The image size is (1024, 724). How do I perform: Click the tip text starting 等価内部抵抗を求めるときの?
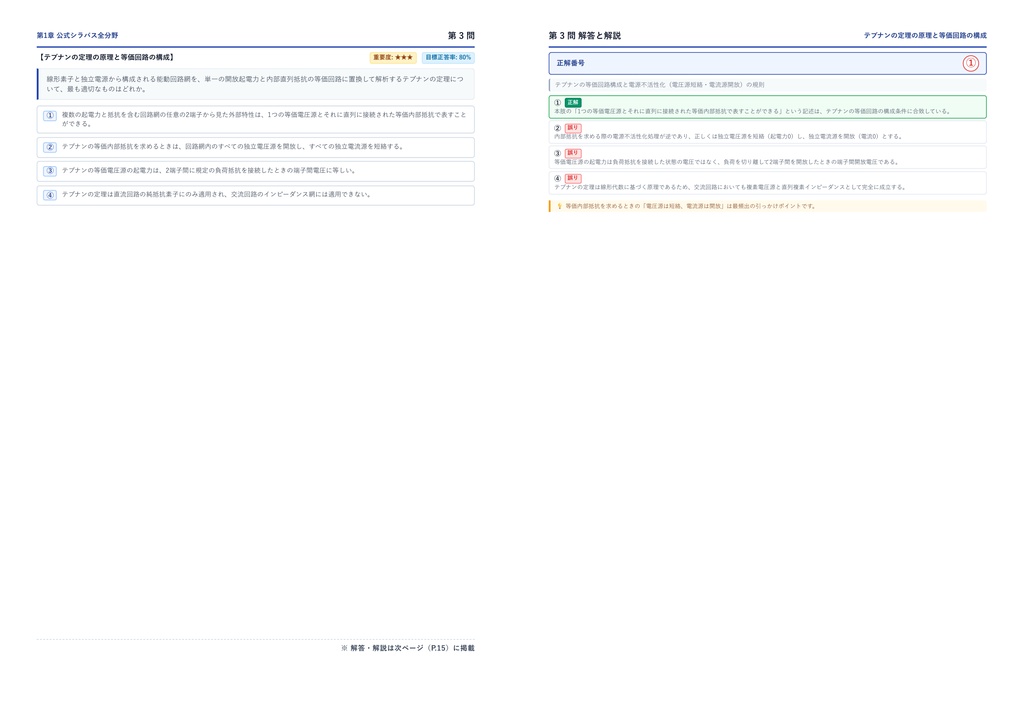[690, 206]
